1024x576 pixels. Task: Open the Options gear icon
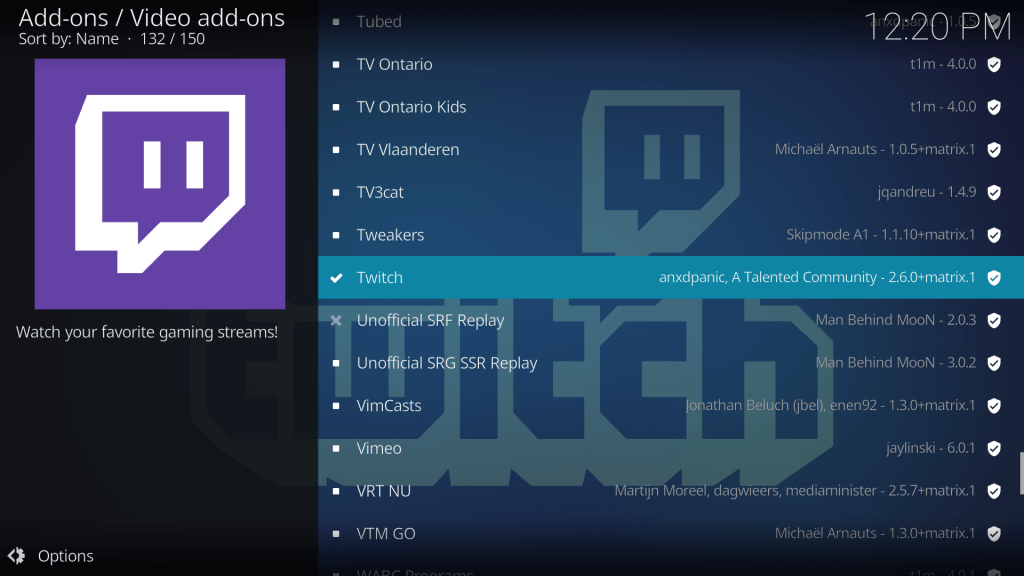pyautogui.click(x=18, y=555)
